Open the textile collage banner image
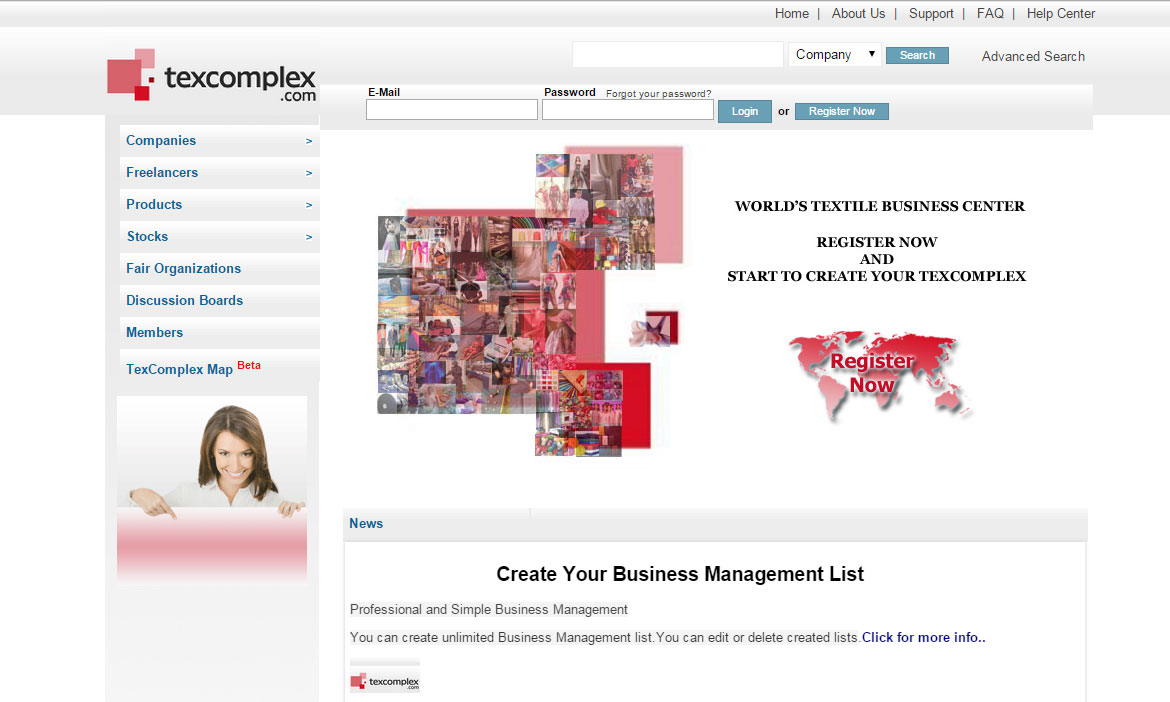Image resolution: width=1170 pixels, height=702 pixels. coord(531,301)
